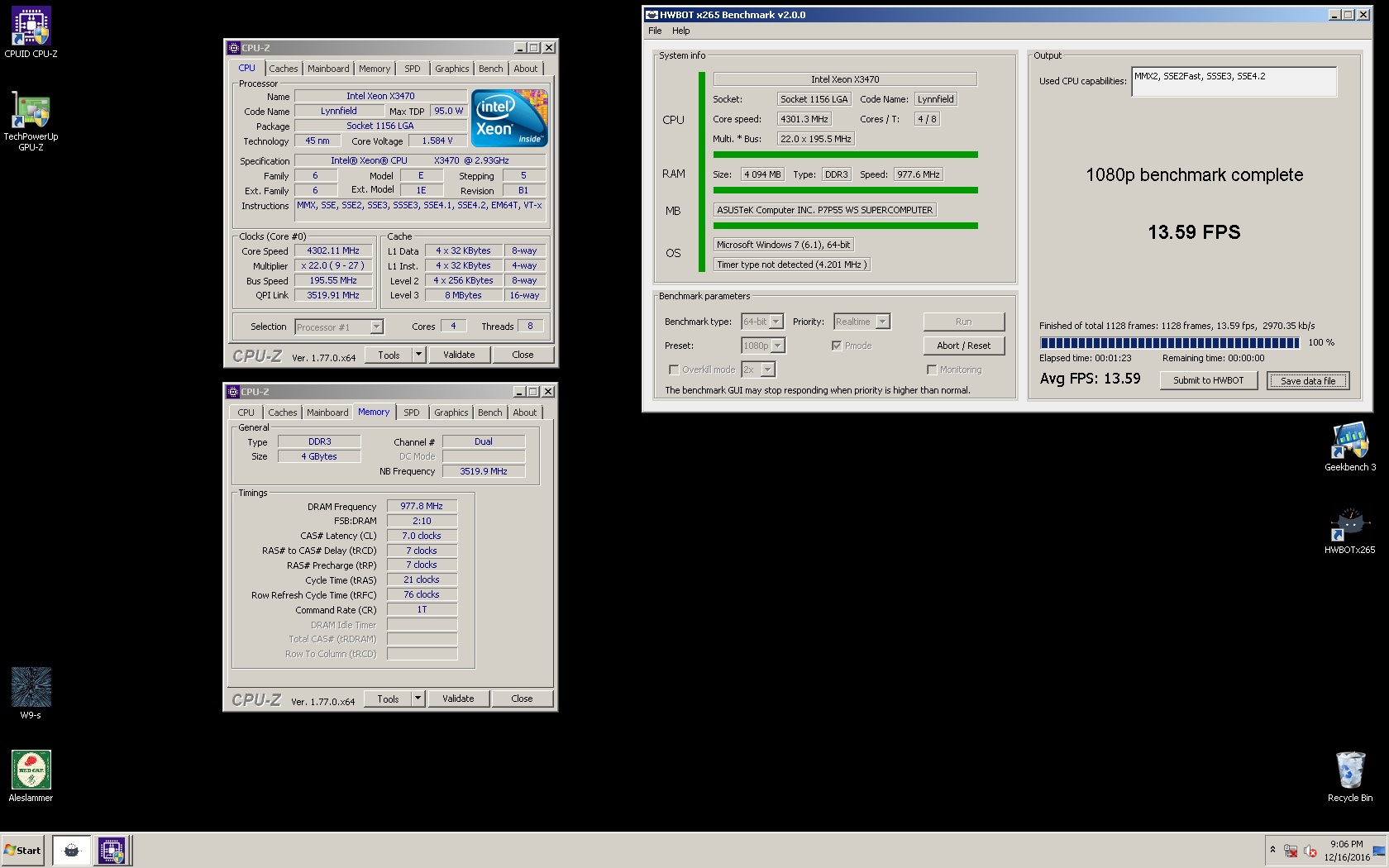Open the Aleslammer desktop icon
The width and height of the screenshot is (1389, 868).
point(31,776)
